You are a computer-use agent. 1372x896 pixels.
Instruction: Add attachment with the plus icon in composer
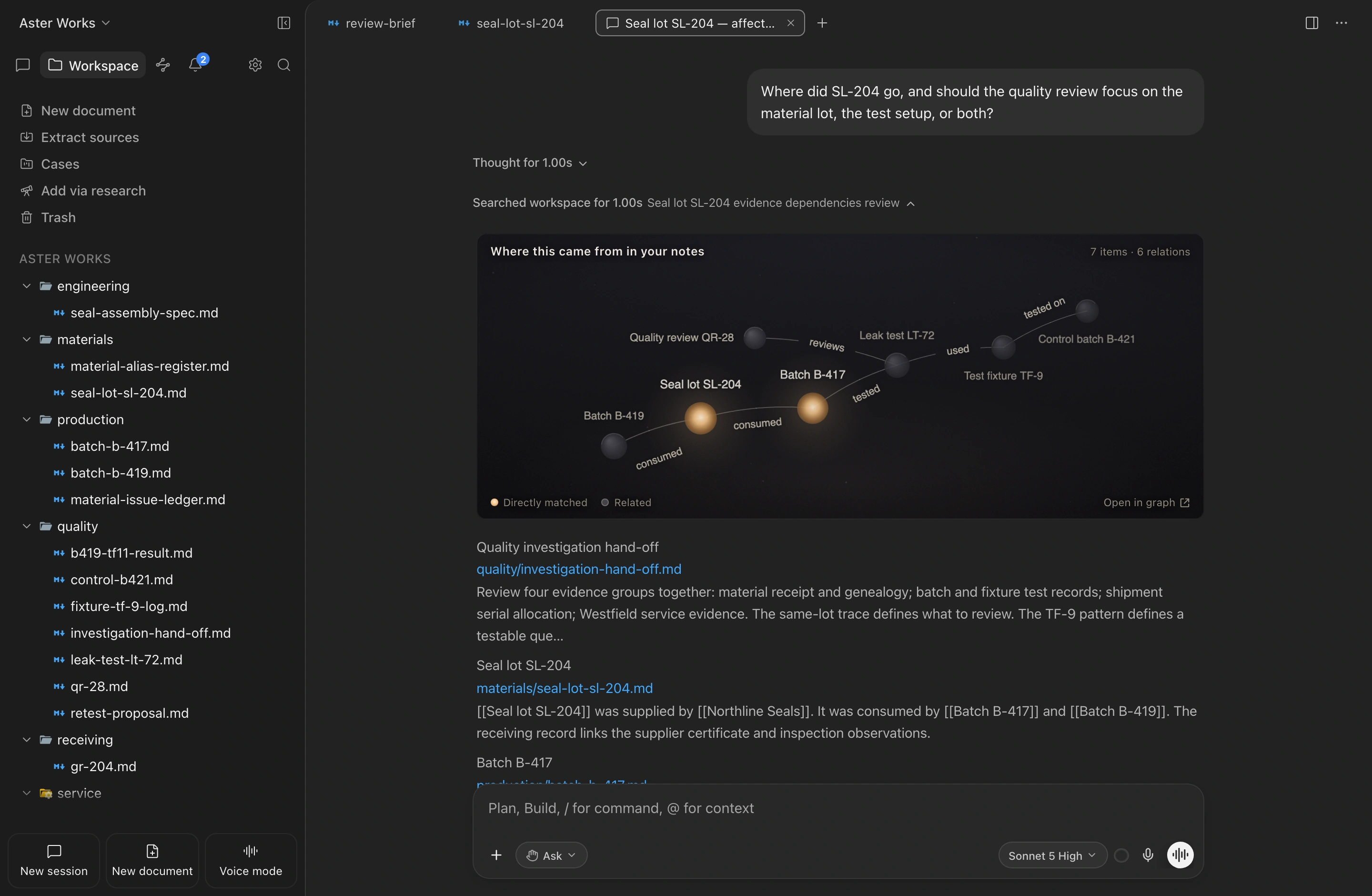point(496,855)
